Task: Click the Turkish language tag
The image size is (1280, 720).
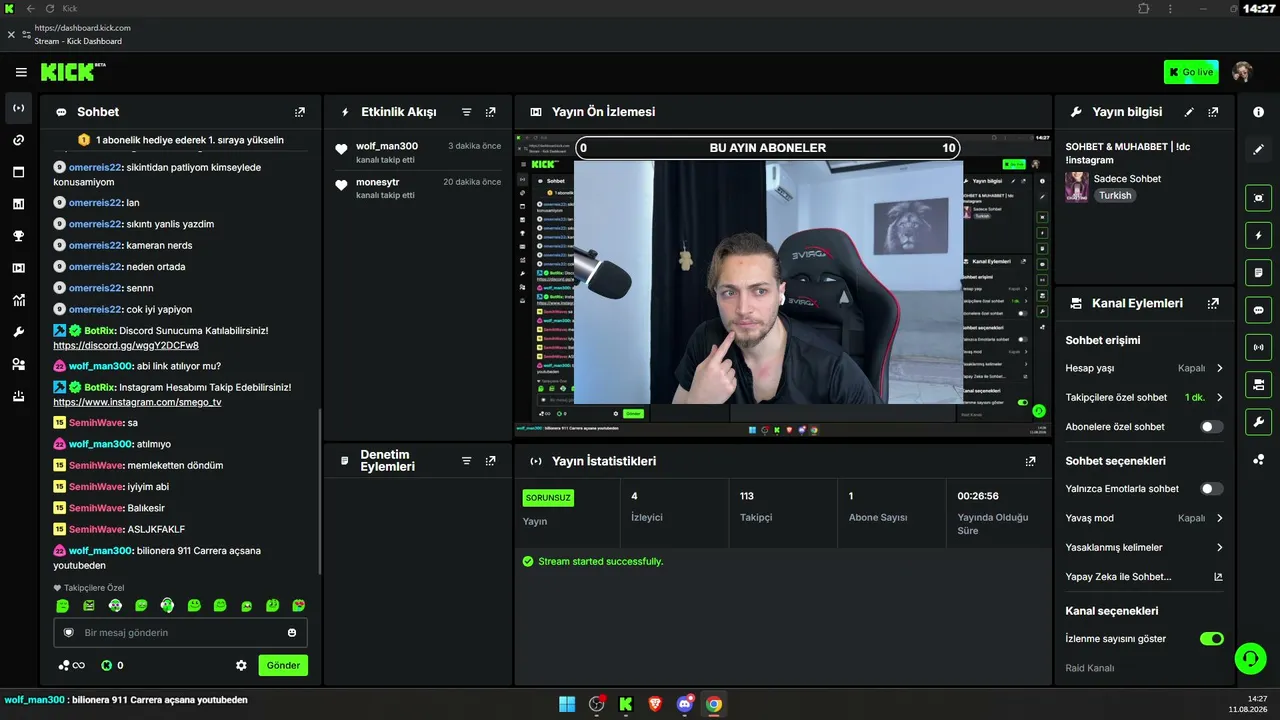Action: 1115,196
